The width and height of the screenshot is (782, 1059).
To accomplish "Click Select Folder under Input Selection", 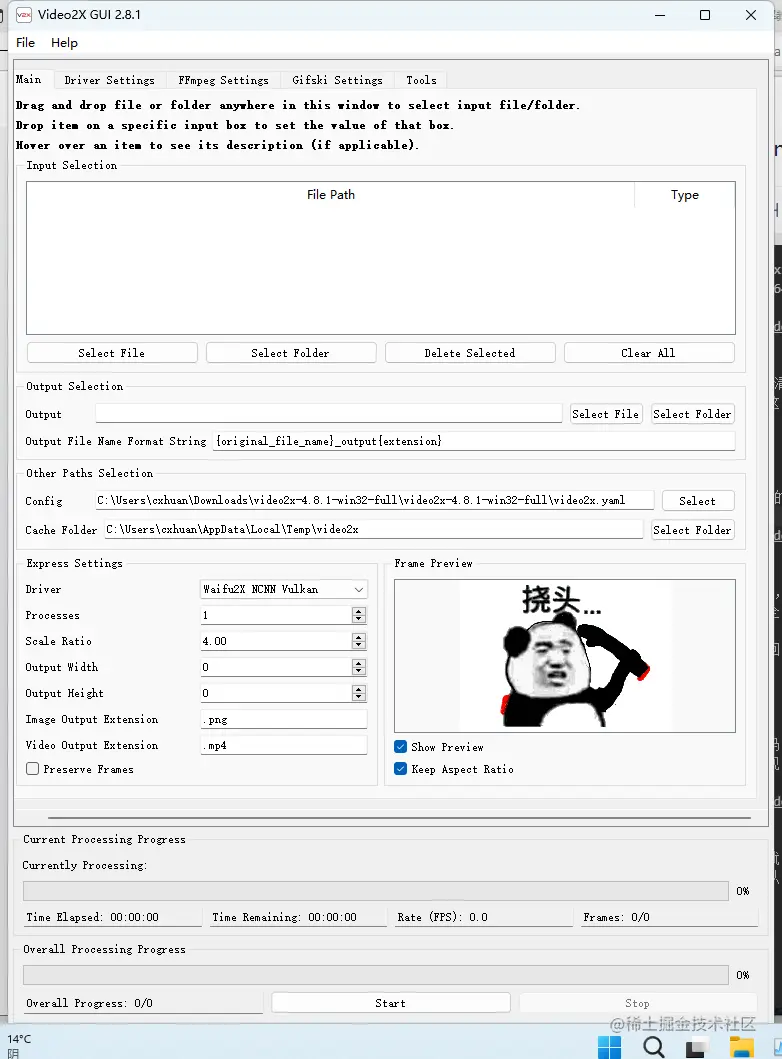I will tap(291, 353).
